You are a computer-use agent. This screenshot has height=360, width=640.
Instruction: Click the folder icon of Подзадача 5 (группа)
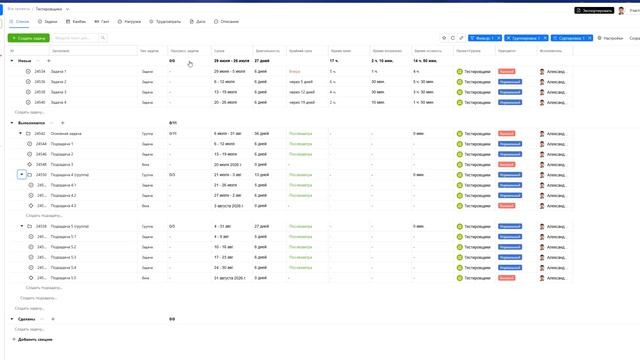29,226
